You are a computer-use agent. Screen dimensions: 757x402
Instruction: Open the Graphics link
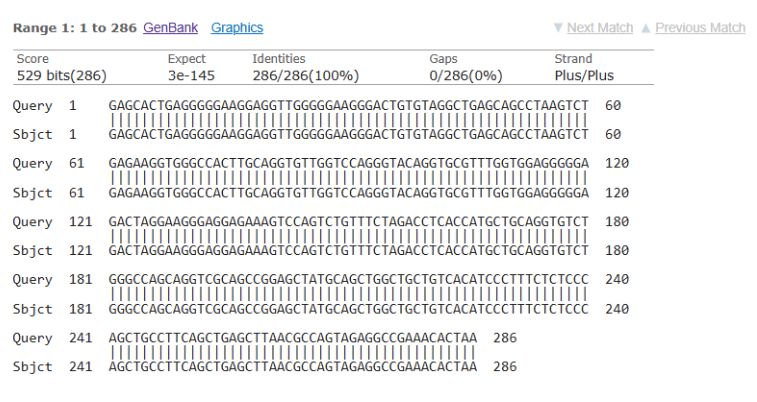tap(237, 28)
